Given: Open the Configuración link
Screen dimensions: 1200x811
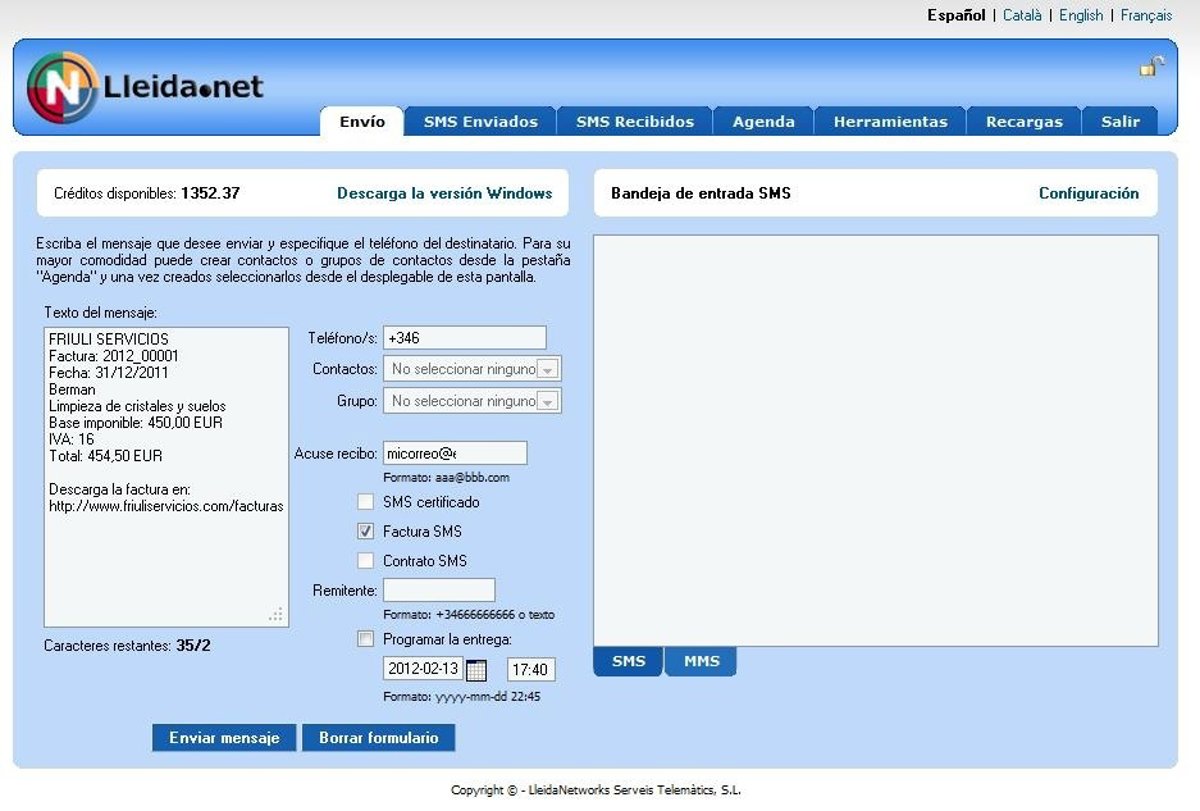Looking at the screenshot, I should [1088, 193].
